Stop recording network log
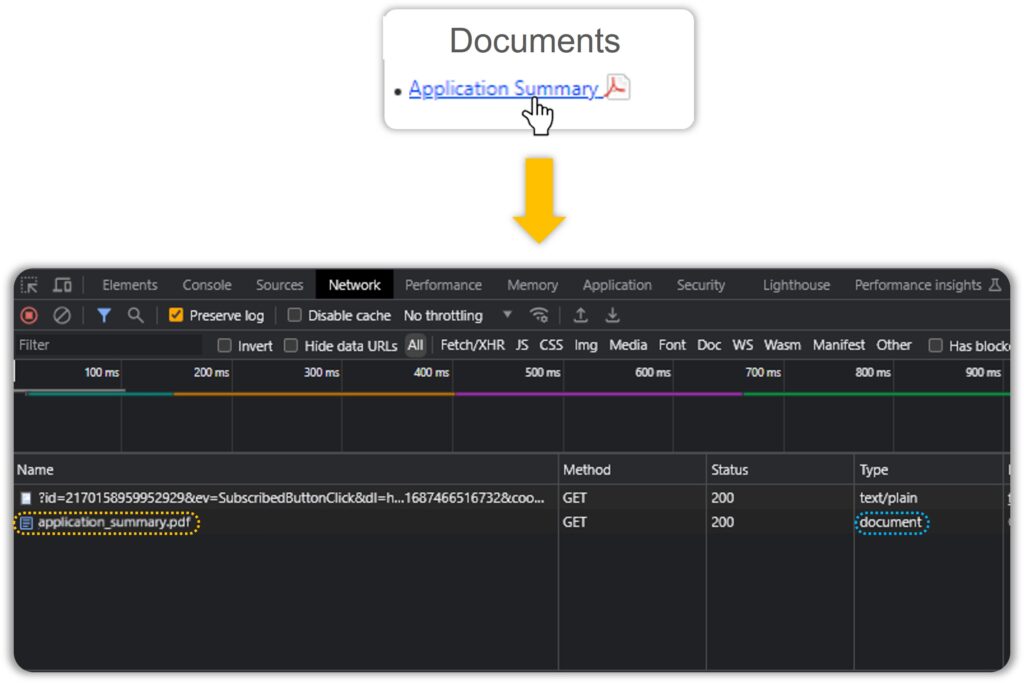Image resolution: width=1024 pixels, height=683 pixels. 29,316
